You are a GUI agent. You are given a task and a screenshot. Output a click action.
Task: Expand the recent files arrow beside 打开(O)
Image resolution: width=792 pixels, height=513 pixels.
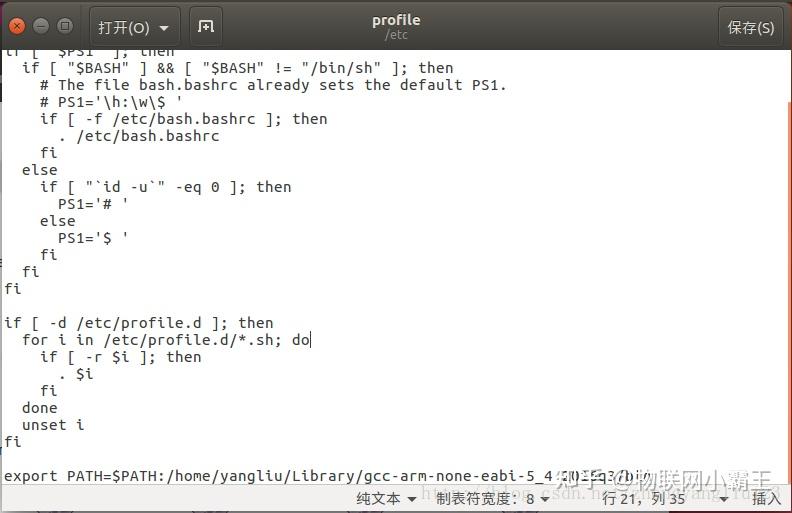164,28
